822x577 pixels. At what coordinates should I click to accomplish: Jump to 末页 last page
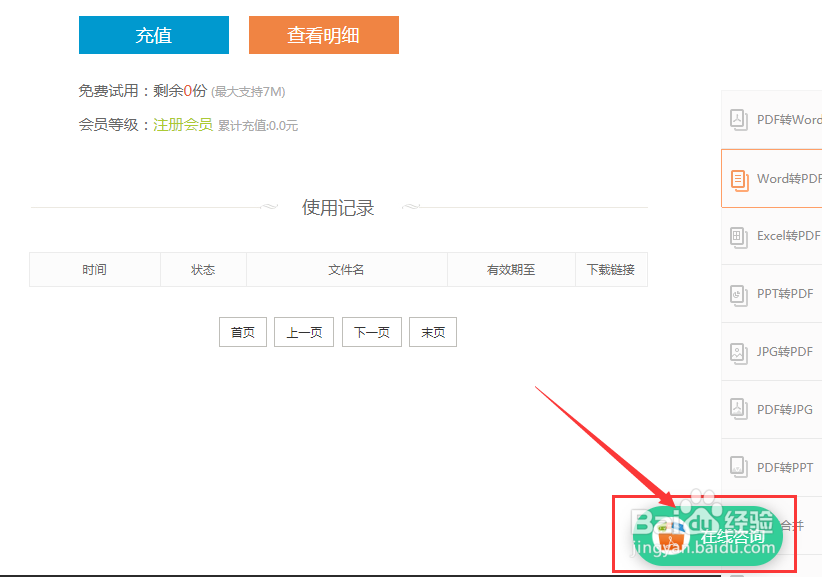click(x=432, y=332)
